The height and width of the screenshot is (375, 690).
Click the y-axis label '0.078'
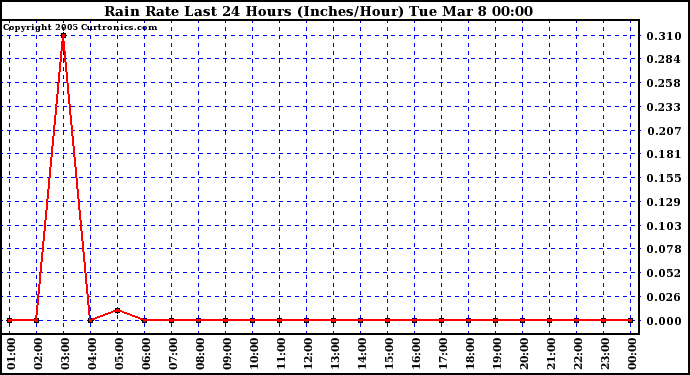[x=664, y=249]
